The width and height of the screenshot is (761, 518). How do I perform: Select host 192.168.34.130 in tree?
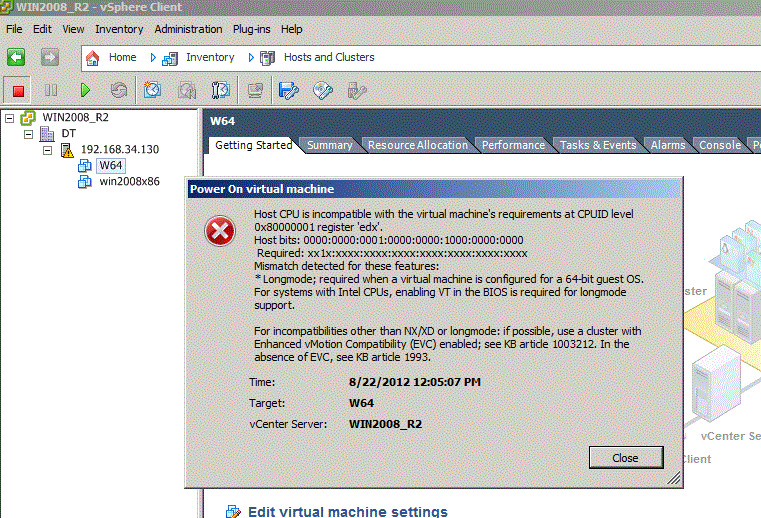coord(120,150)
